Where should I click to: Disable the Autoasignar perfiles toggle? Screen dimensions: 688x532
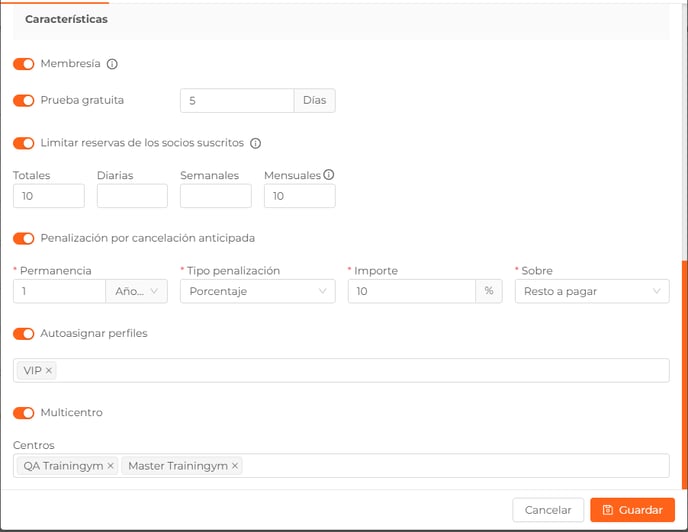[x=24, y=334]
